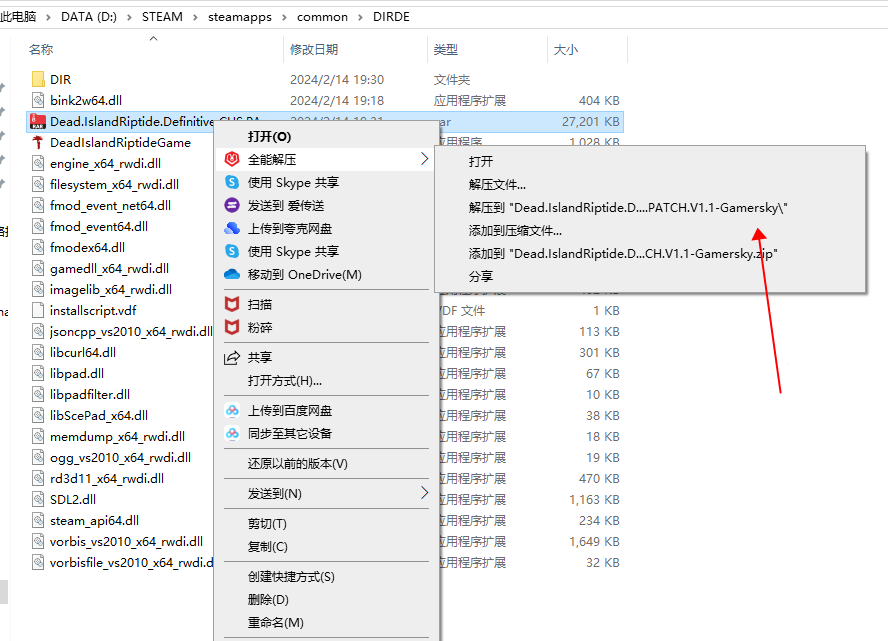Click the red RAR archive file icon
The height and width of the screenshot is (641, 888).
coord(38,121)
